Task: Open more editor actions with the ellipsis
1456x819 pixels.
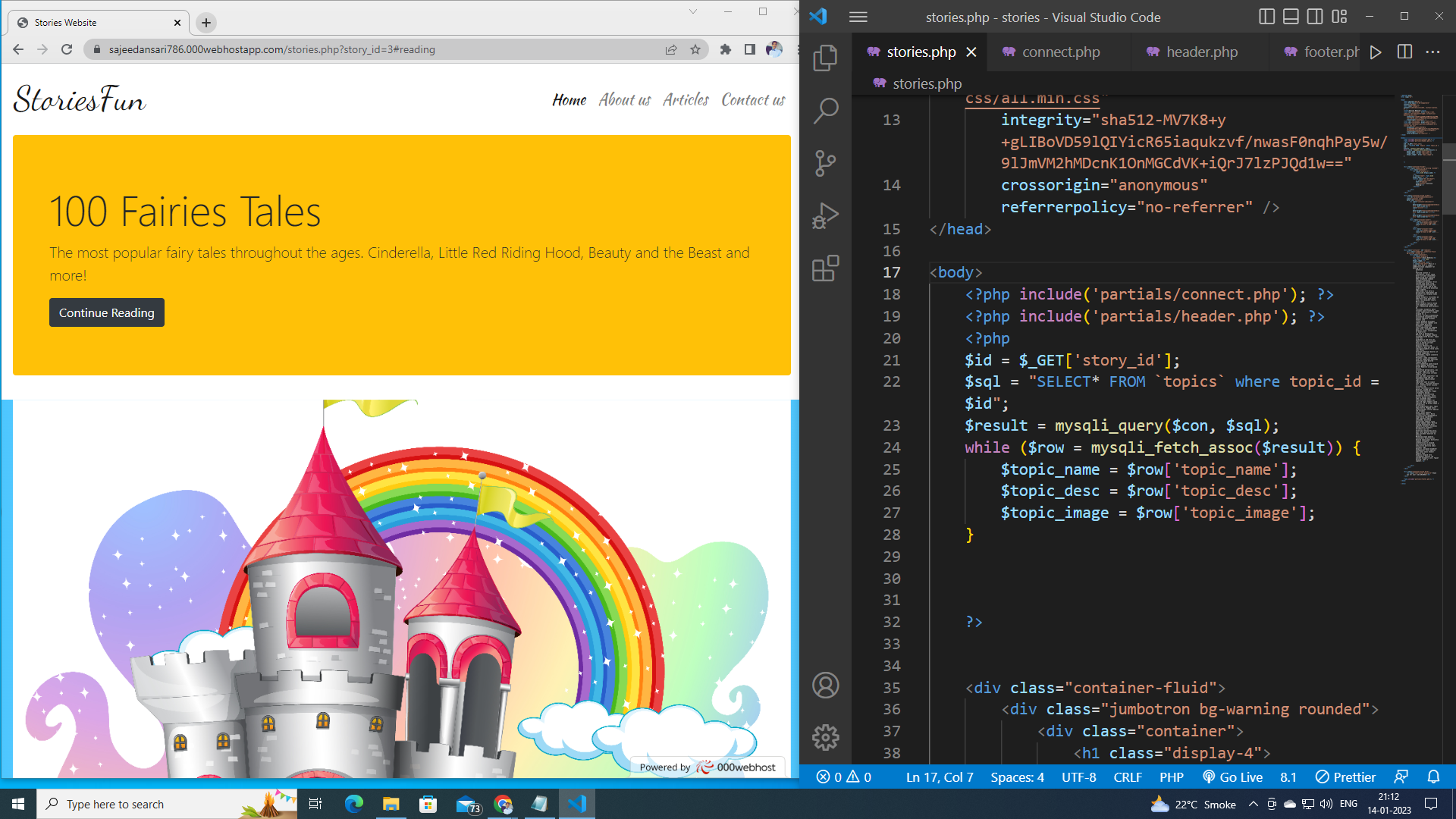Action: (x=1433, y=52)
